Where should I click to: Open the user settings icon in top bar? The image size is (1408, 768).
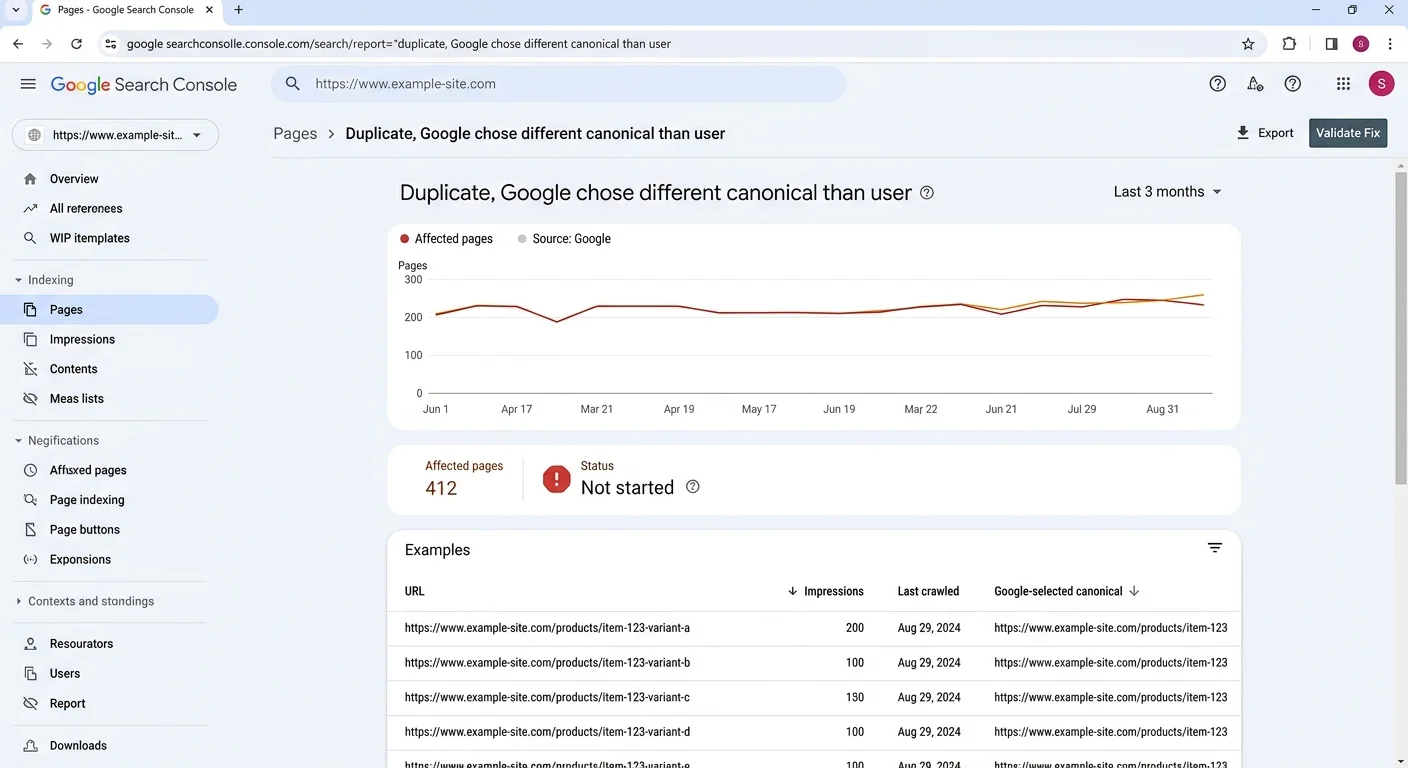(1255, 84)
